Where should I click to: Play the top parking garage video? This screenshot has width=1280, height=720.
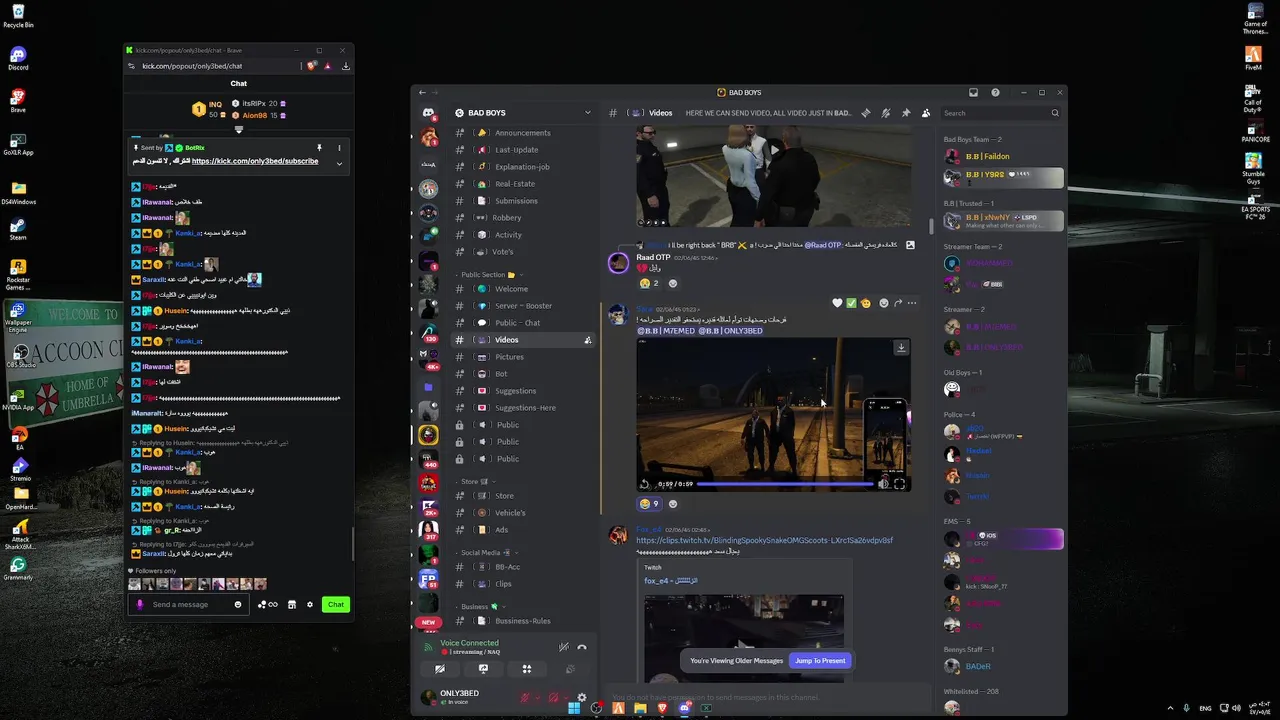pos(773,150)
